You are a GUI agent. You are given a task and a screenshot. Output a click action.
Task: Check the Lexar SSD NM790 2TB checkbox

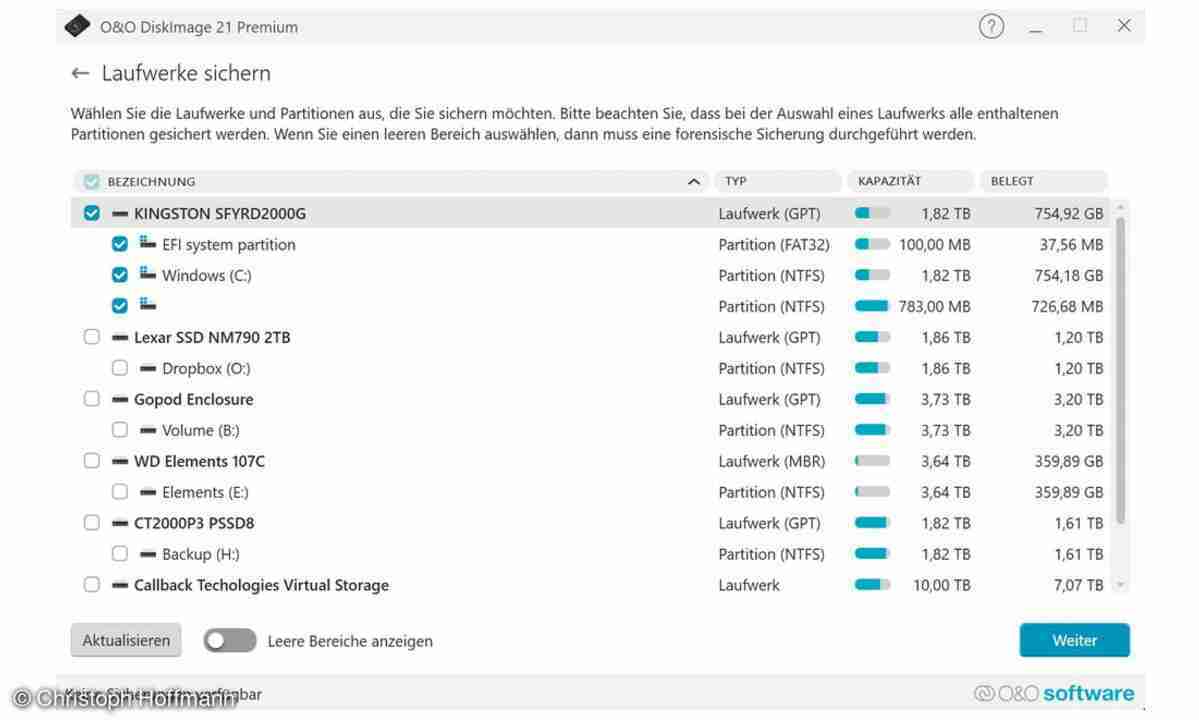[91, 337]
